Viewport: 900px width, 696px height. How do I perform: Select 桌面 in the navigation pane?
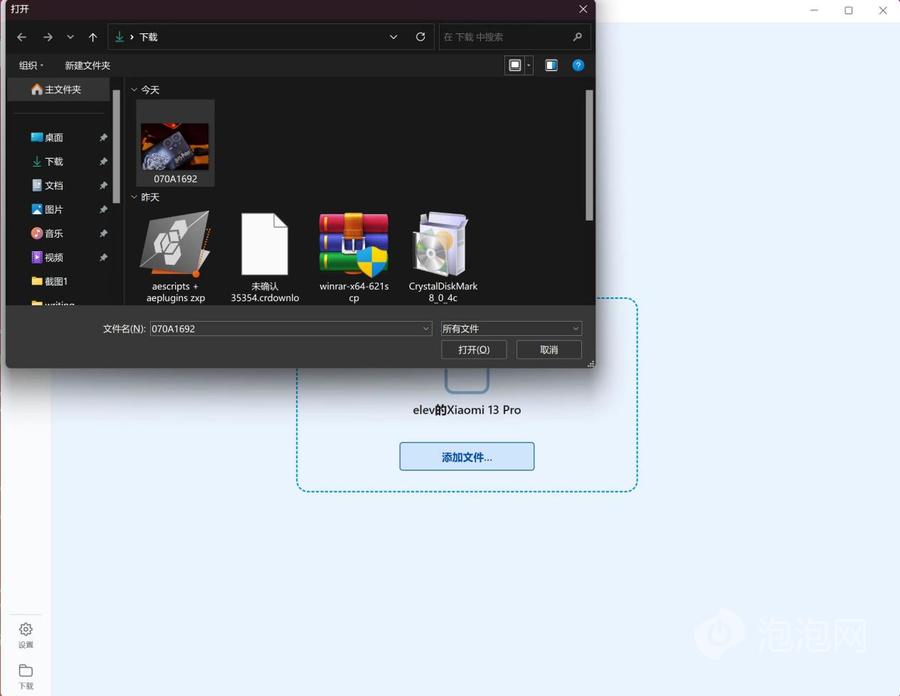pos(54,138)
